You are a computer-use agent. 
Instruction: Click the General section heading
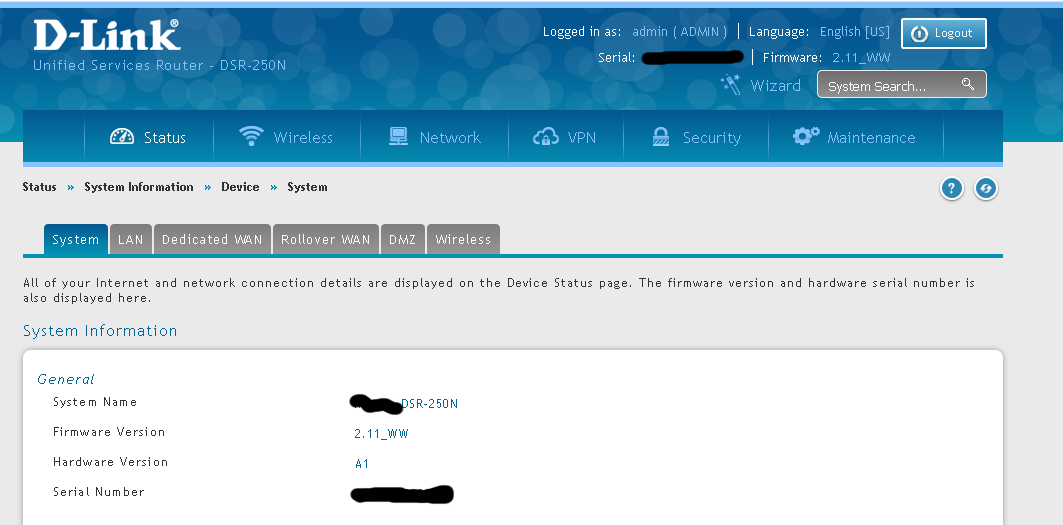[66, 379]
